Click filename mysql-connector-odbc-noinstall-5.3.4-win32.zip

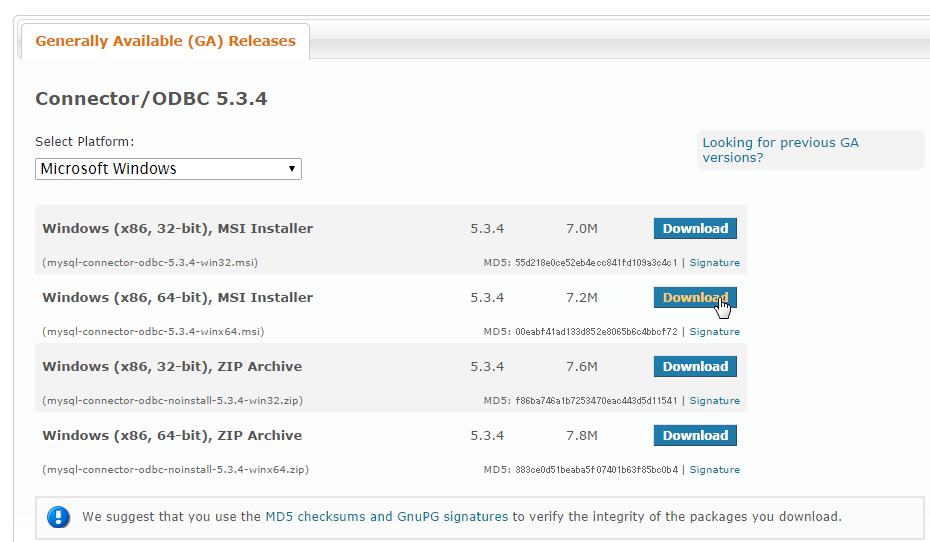pos(173,401)
